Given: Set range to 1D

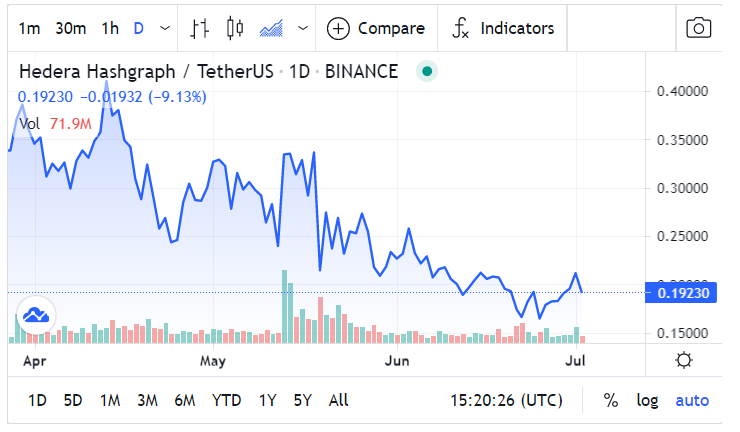Looking at the screenshot, I should [x=37, y=400].
